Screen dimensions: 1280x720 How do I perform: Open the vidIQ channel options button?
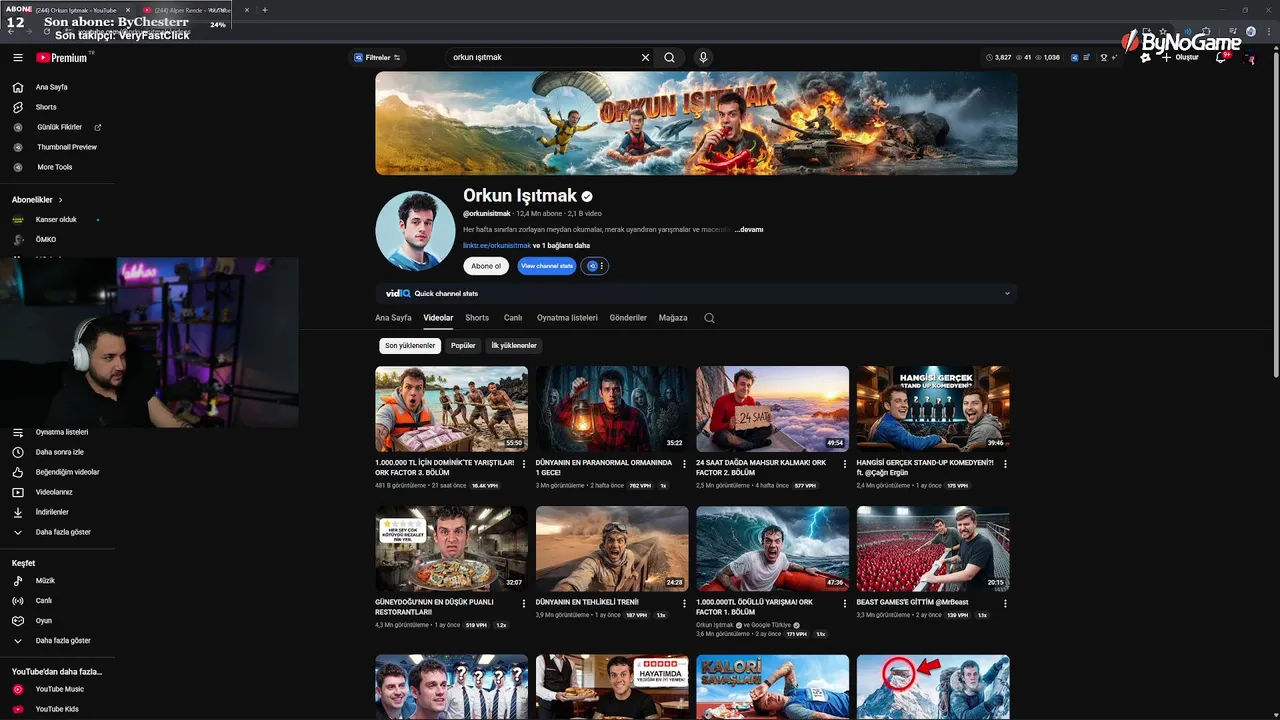(596, 266)
